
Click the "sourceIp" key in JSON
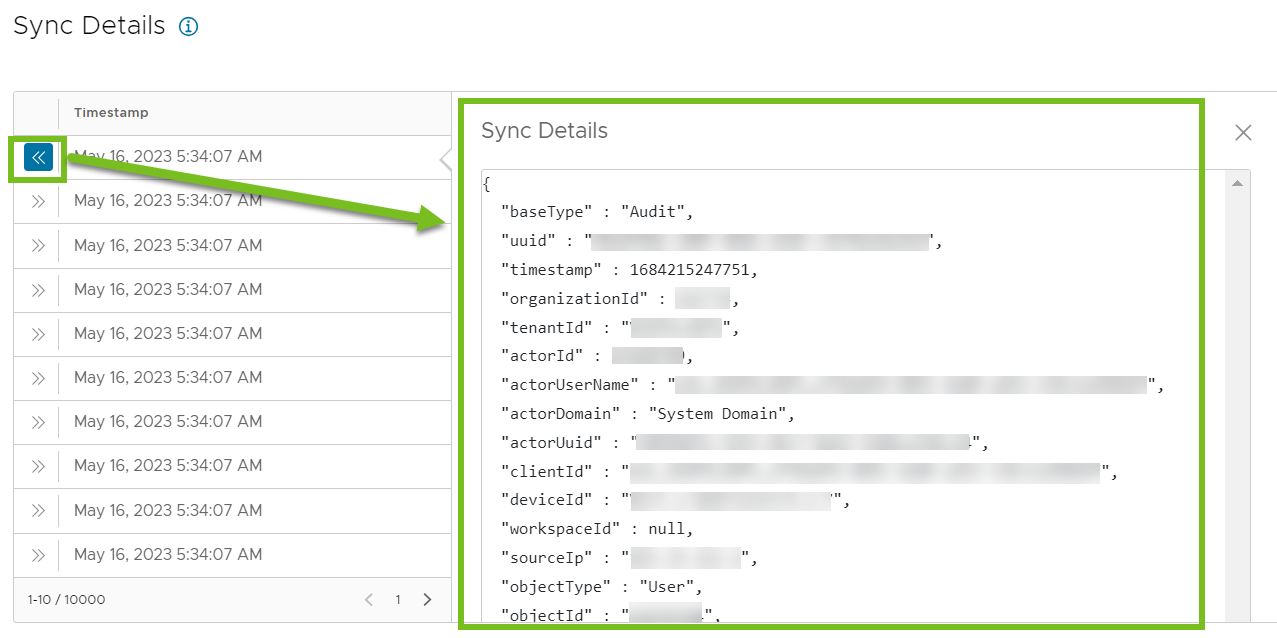(x=547, y=558)
